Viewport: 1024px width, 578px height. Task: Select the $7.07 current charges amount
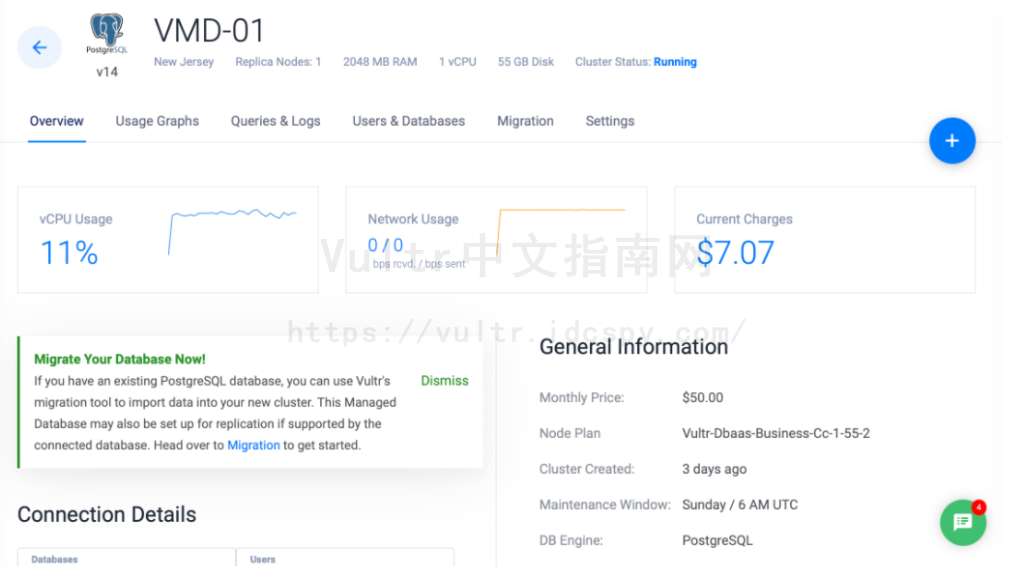[735, 253]
